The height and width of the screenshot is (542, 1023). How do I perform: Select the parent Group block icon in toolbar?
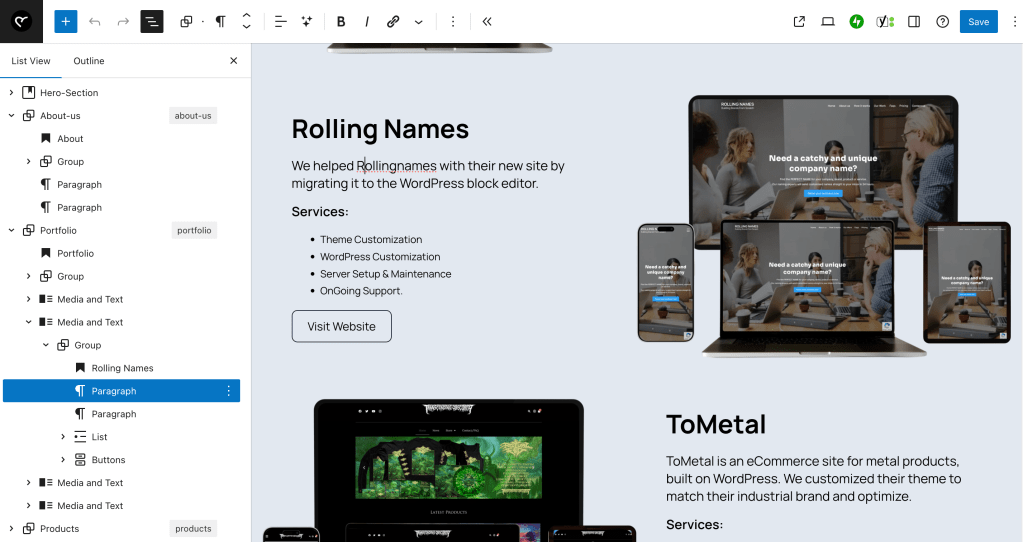tap(187, 22)
